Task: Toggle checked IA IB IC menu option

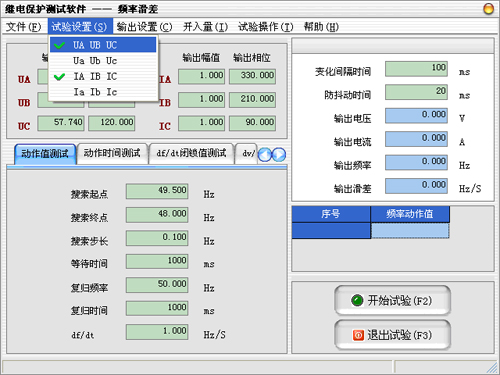Action: point(103,76)
